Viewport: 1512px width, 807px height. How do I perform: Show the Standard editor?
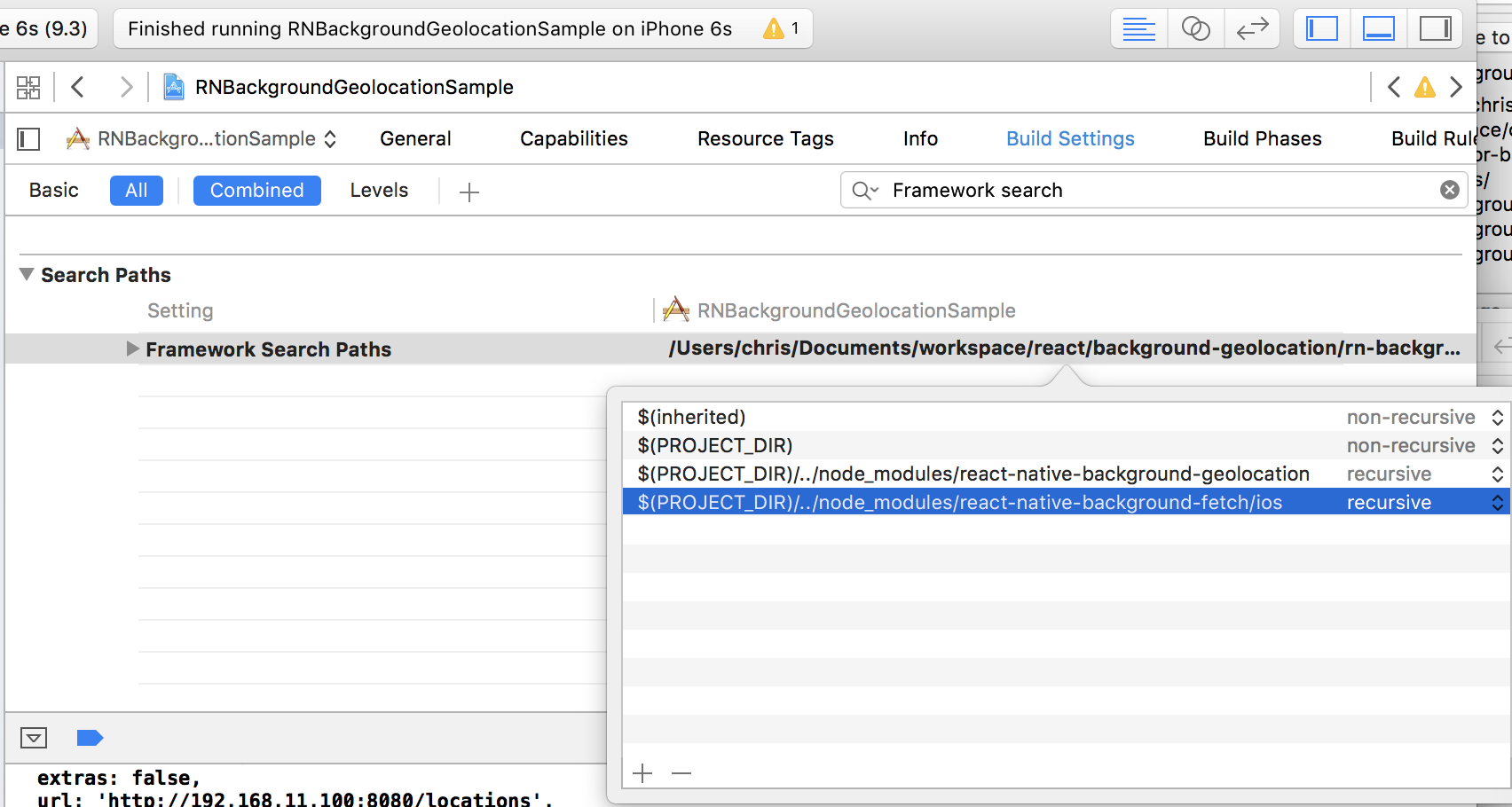pos(1138,29)
